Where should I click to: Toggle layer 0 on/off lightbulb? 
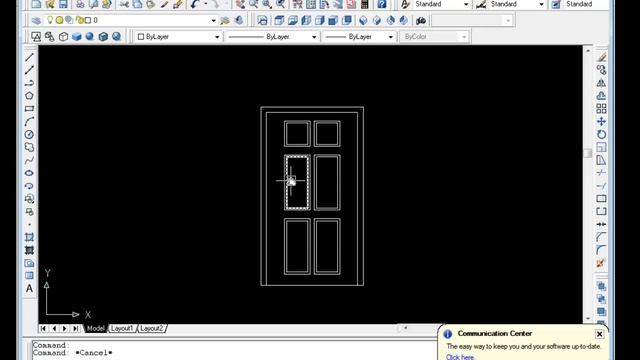click(50, 20)
